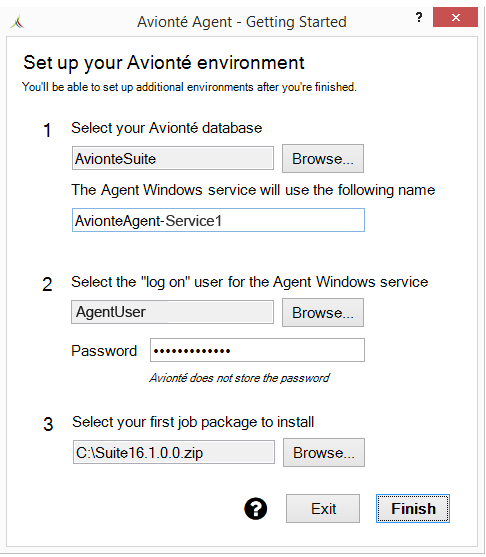Click the Avionté logo in the title bar
This screenshot has height=557, width=486.
[x=17, y=22]
